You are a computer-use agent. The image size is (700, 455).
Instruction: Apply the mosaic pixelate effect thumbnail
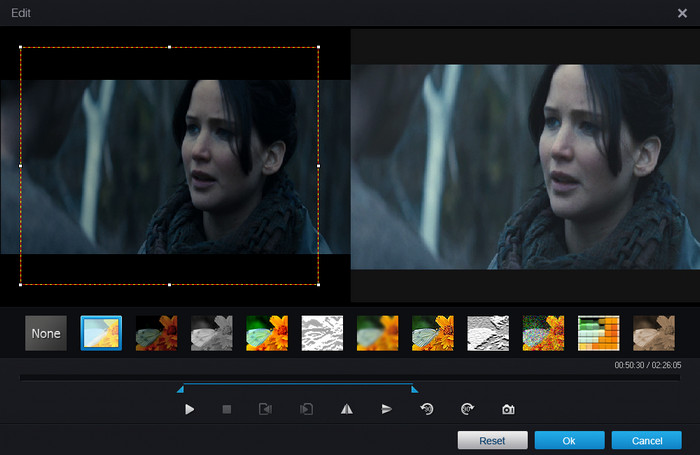click(x=599, y=333)
